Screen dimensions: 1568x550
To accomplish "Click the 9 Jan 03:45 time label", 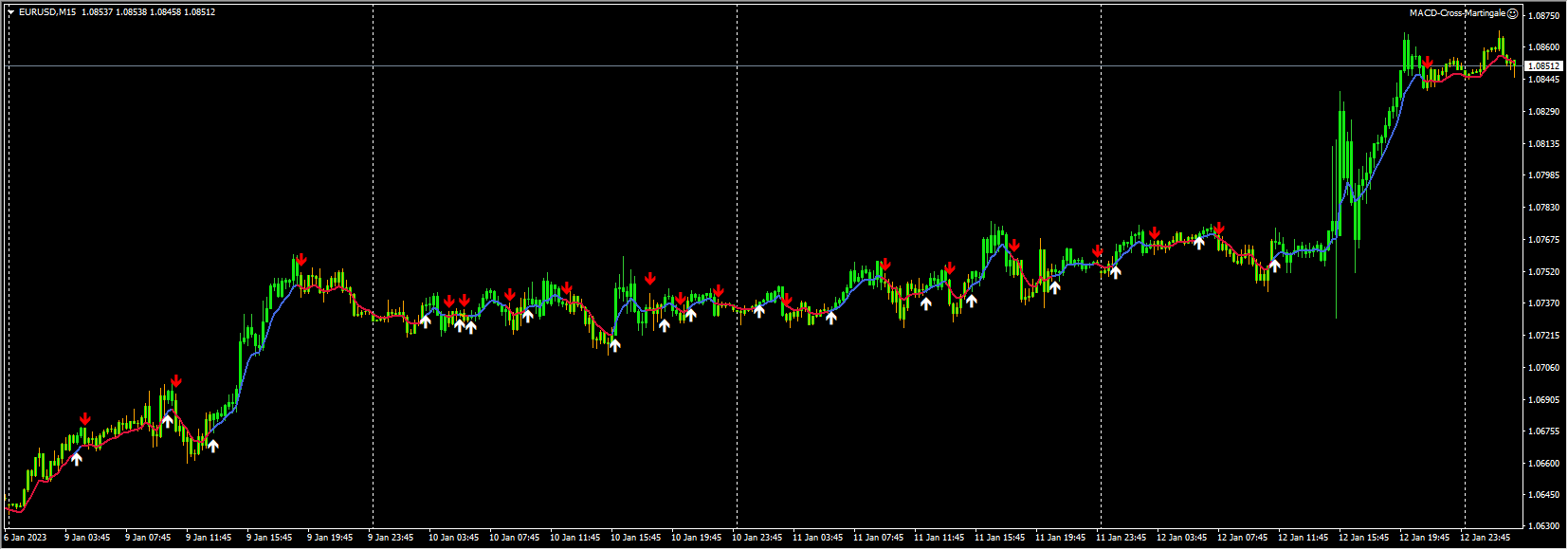I will pyautogui.click(x=87, y=538).
